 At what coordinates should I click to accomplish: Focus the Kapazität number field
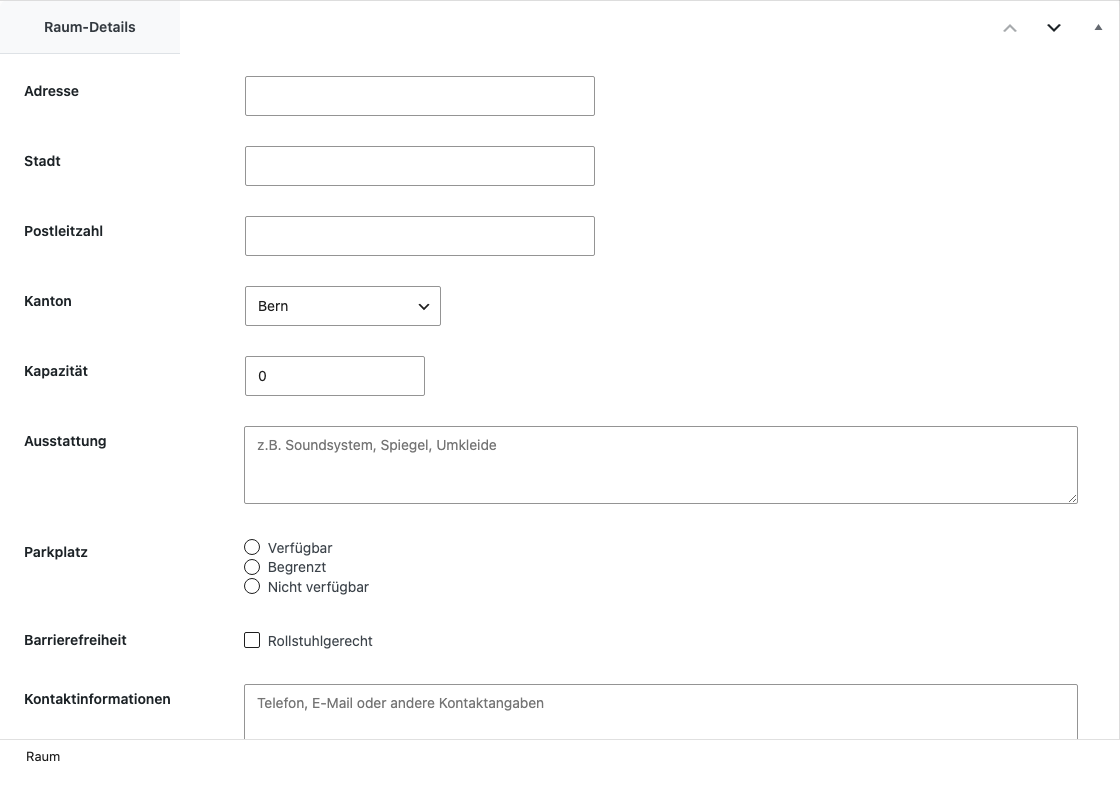(x=335, y=376)
